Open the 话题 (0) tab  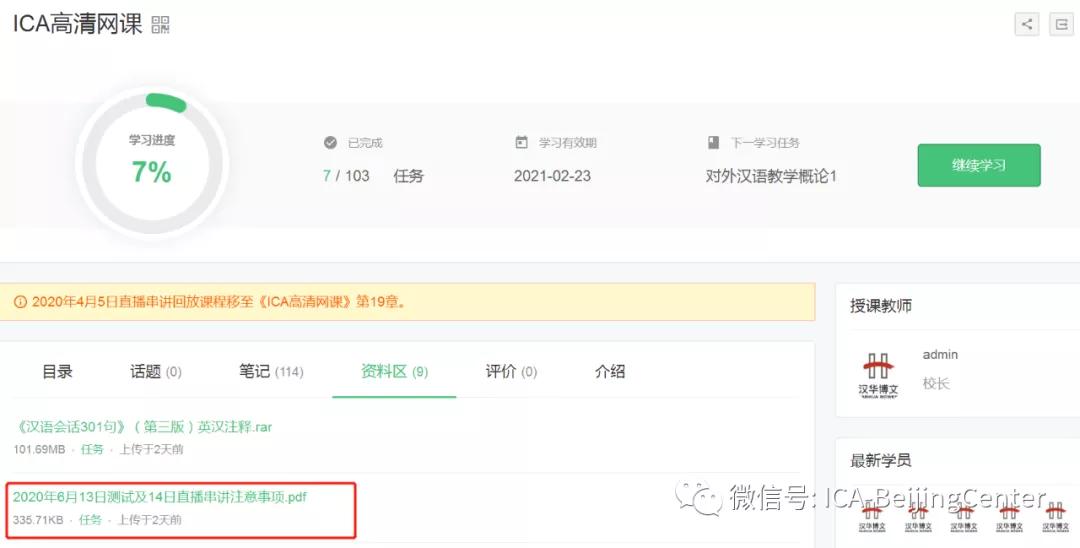tap(156, 372)
